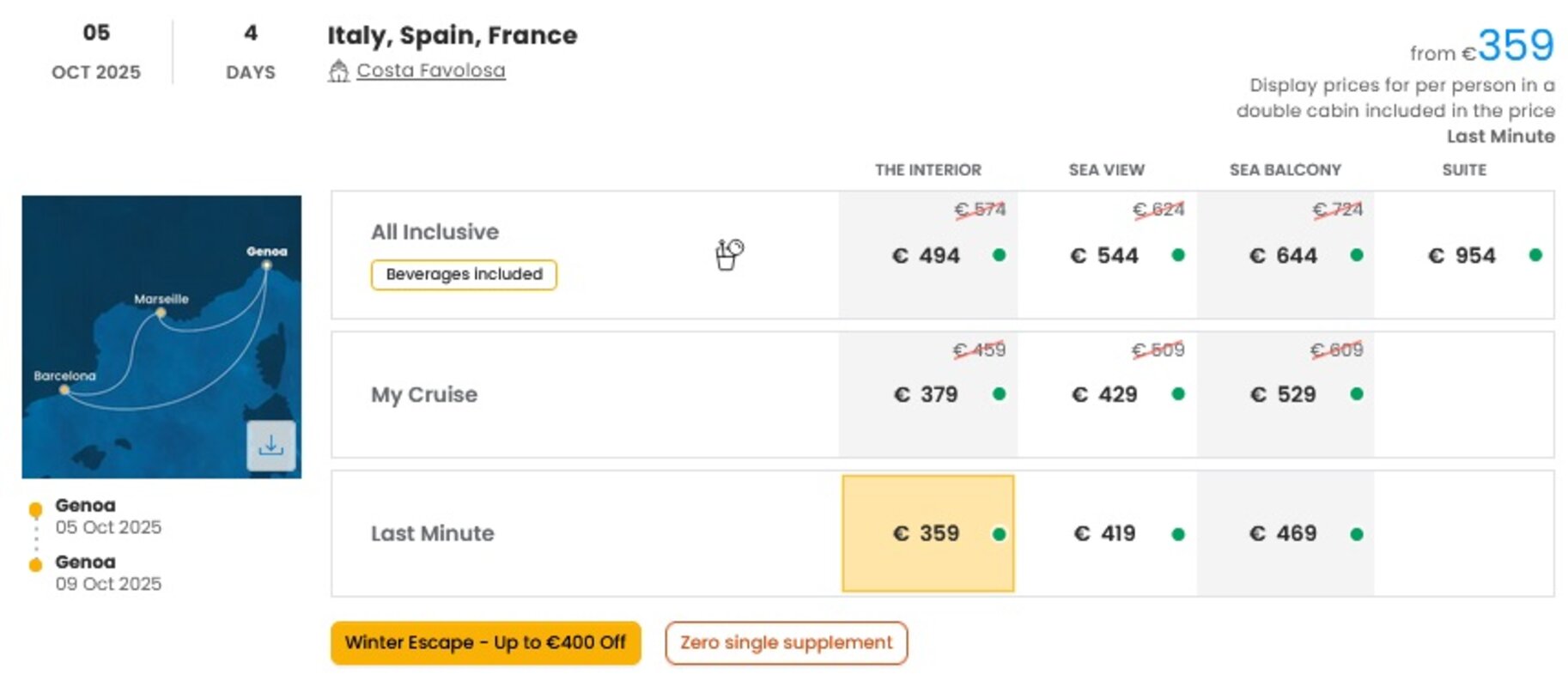Viewport: 1568px width, 687px height.
Task: Click the Beverages included label
Action: pos(464,274)
